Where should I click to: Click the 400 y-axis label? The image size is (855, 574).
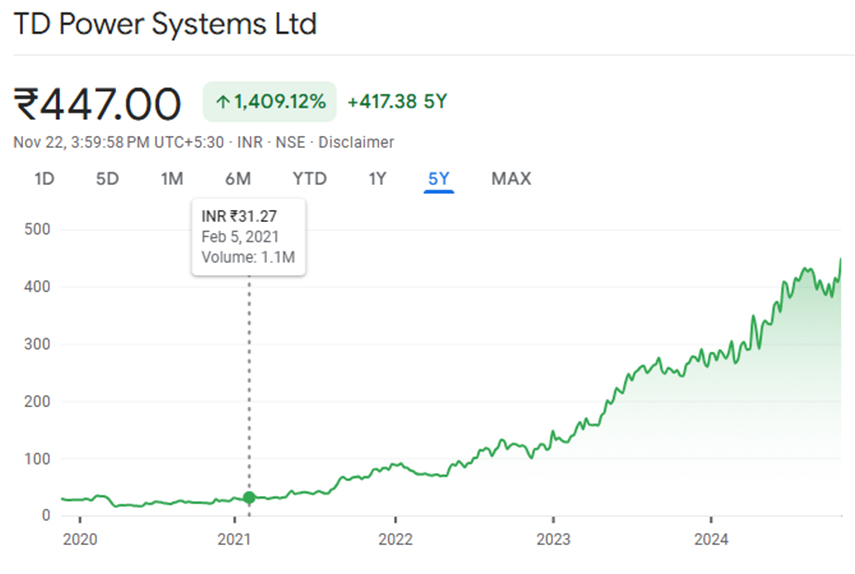click(37, 287)
